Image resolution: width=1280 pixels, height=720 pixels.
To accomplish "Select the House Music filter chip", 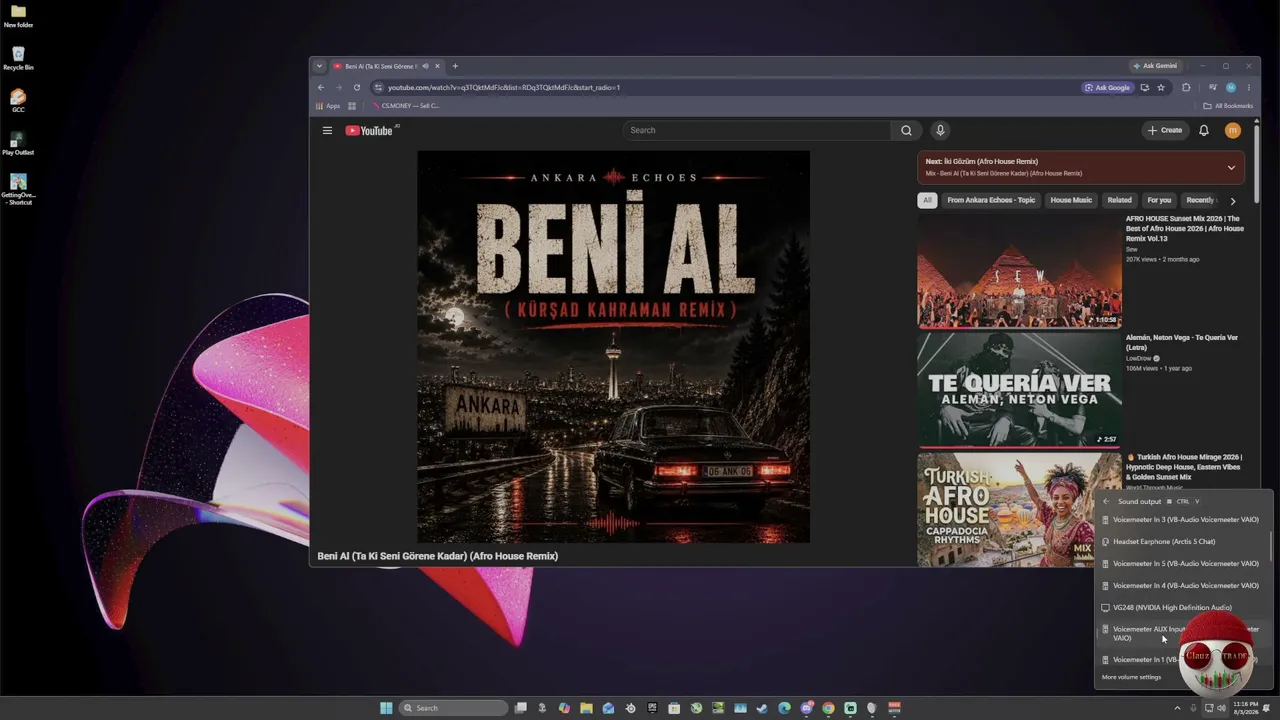I will 1071,200.
